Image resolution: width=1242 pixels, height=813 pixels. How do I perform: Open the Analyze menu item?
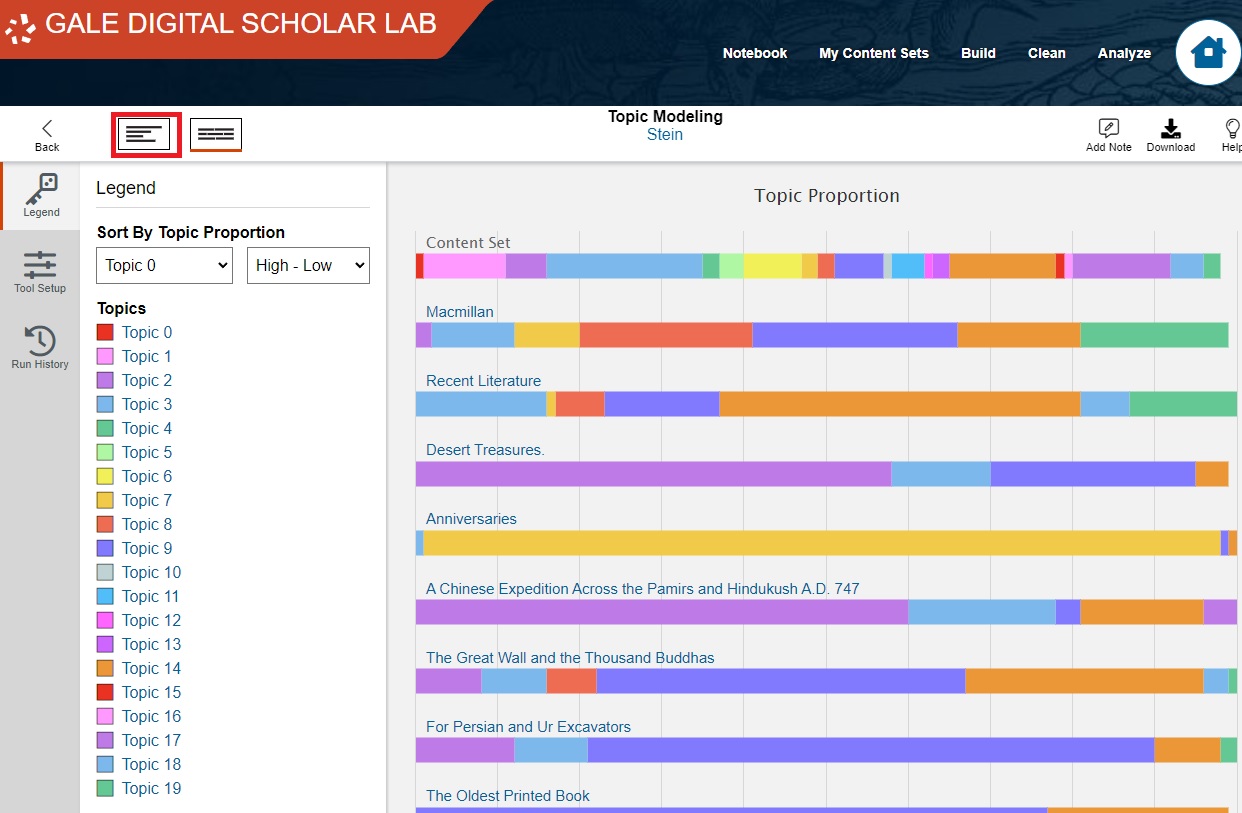pyautogui.click(x=1124, y=53)
